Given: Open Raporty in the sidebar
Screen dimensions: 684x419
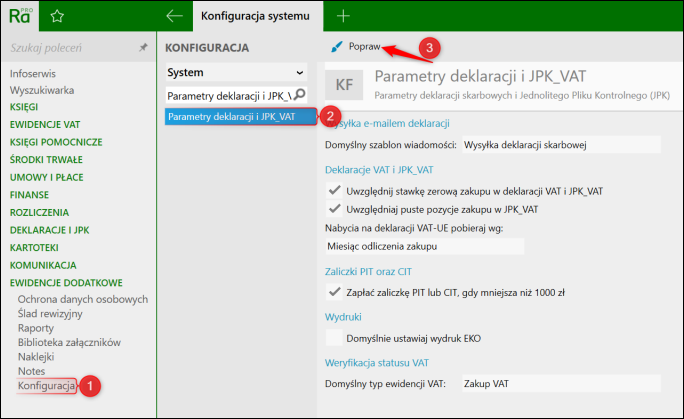Looking at the screenshot, I should [36, 328].
